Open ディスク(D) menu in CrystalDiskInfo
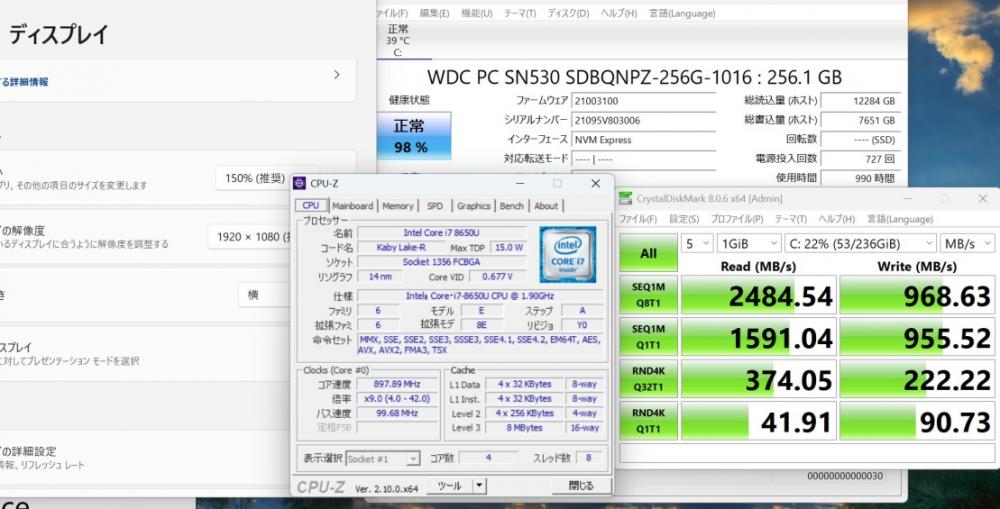This screenshot has height=509, width=1000. [568, 13]
